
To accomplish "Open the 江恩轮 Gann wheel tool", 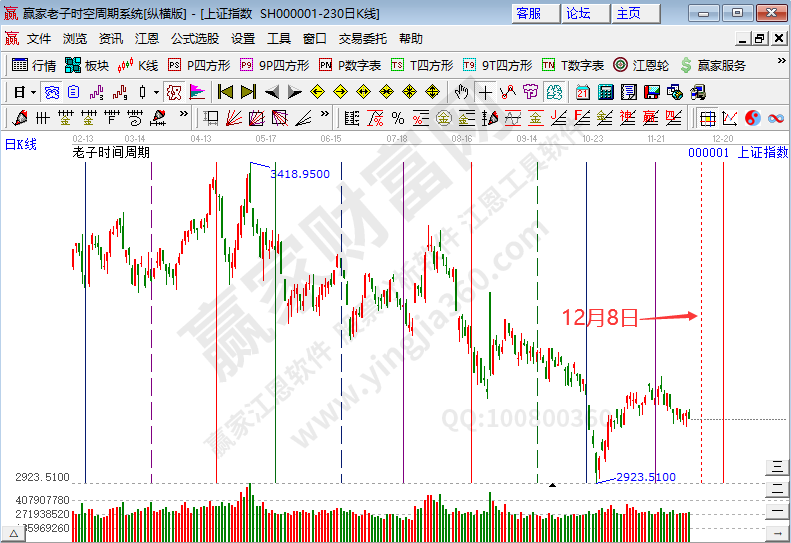I will pos(637,65).
